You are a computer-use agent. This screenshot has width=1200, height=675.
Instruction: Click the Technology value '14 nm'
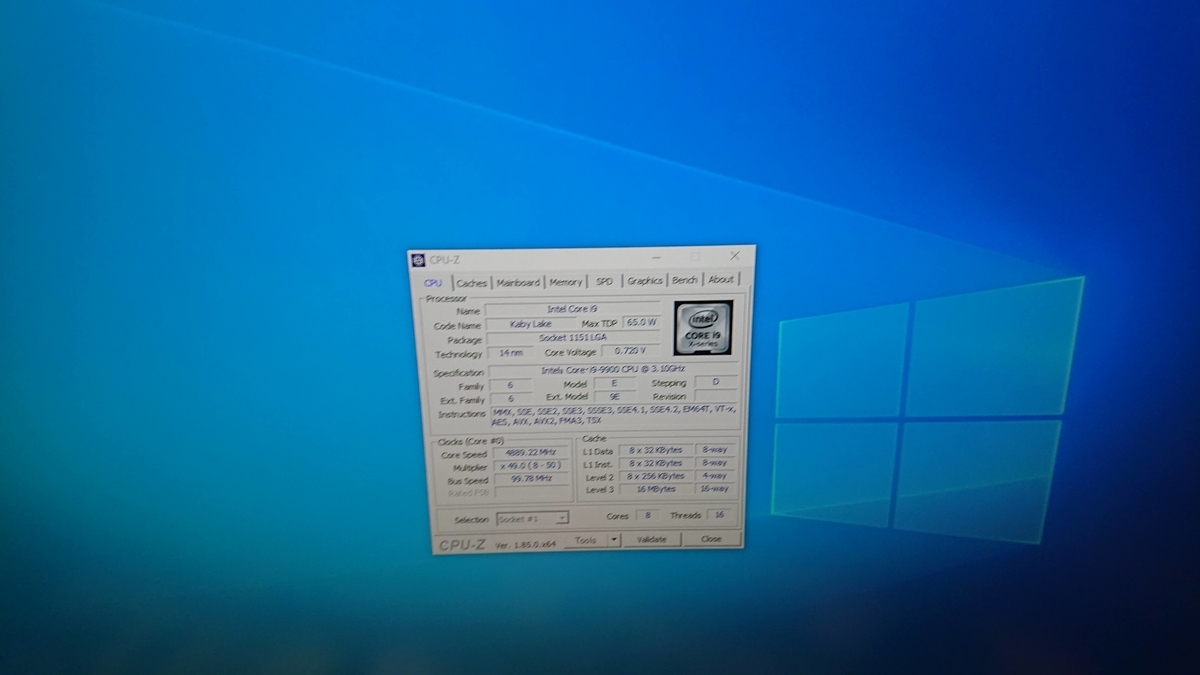[511, 353]
